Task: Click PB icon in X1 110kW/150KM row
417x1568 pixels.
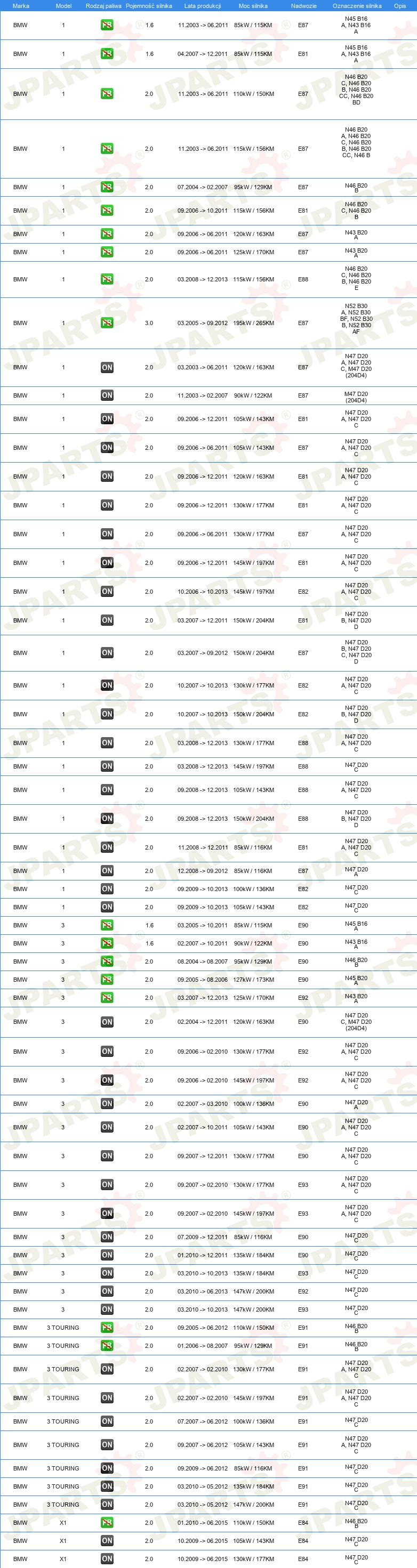Action: (x=107, y=1523)
